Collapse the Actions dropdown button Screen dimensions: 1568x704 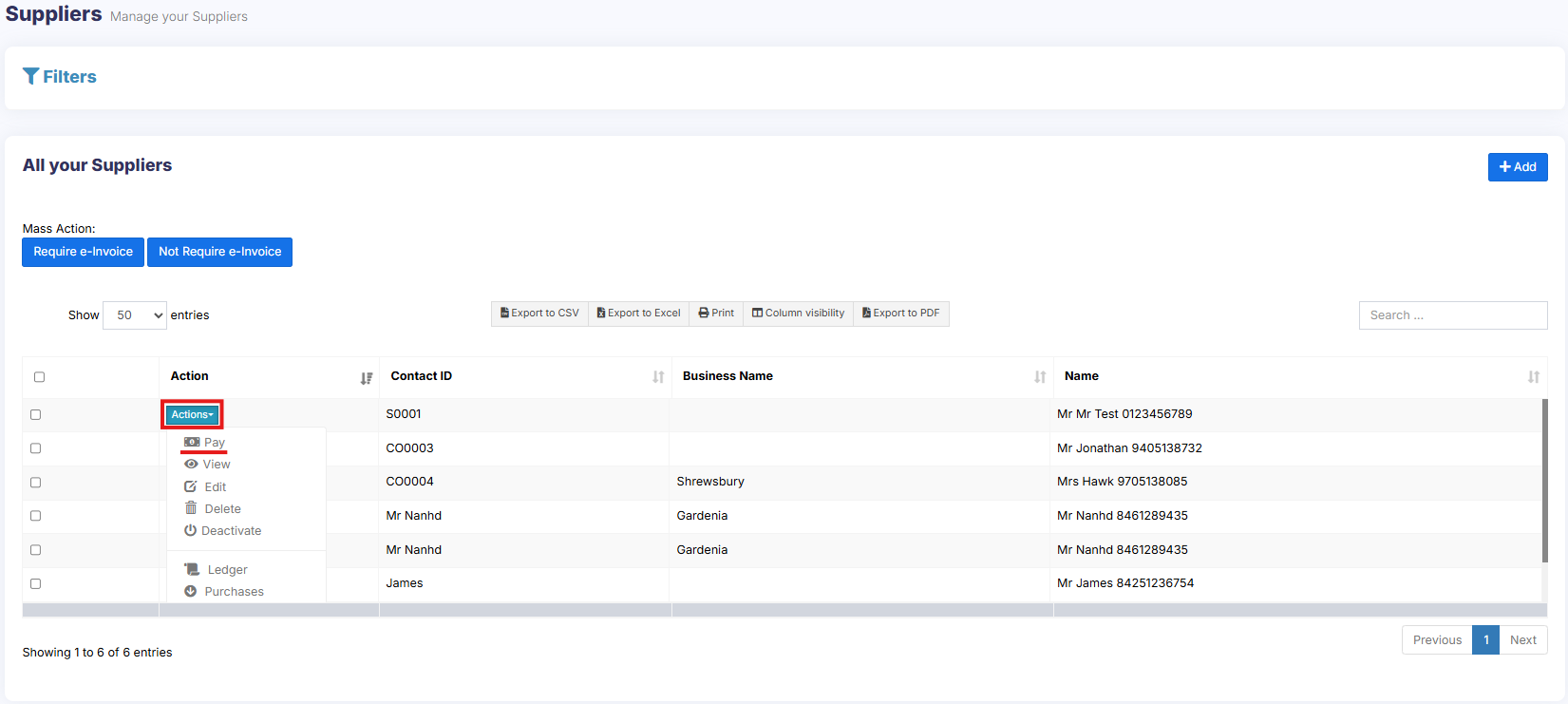point(192,415)
